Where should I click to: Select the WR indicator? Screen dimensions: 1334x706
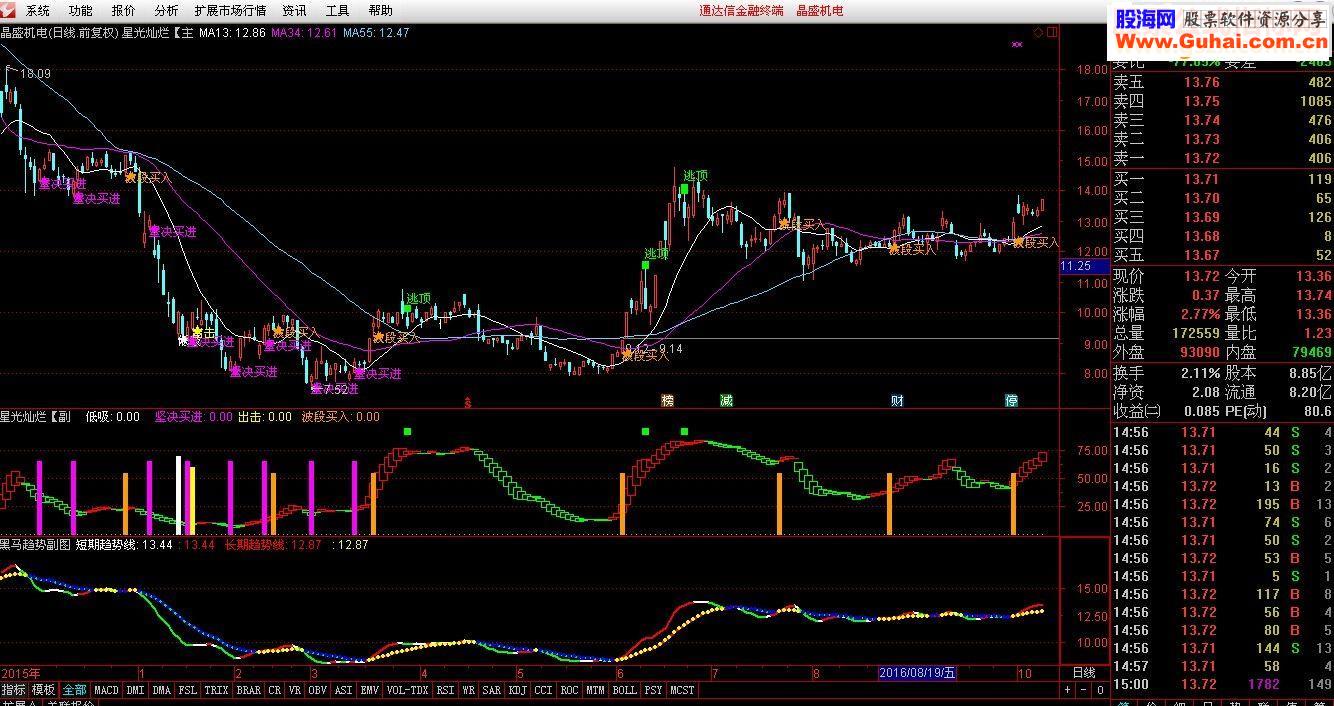469,690
